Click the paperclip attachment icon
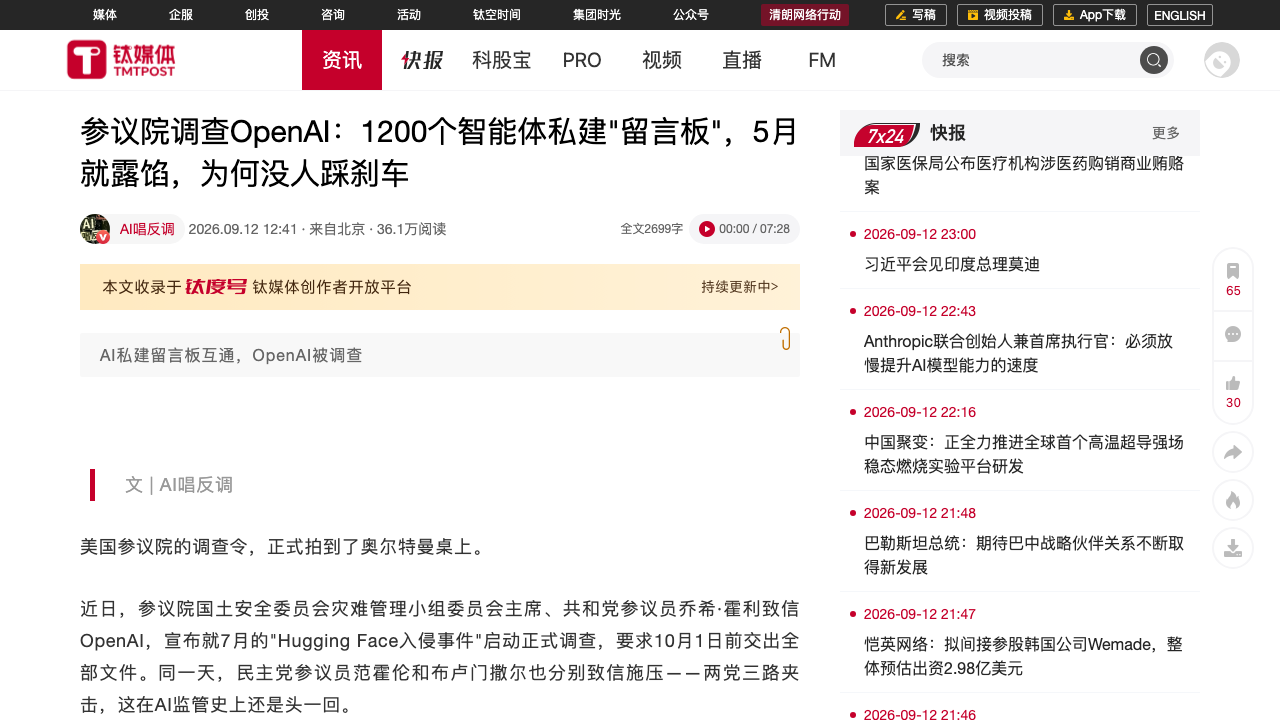Screen dimensions: 1280x720 point(786,338)
